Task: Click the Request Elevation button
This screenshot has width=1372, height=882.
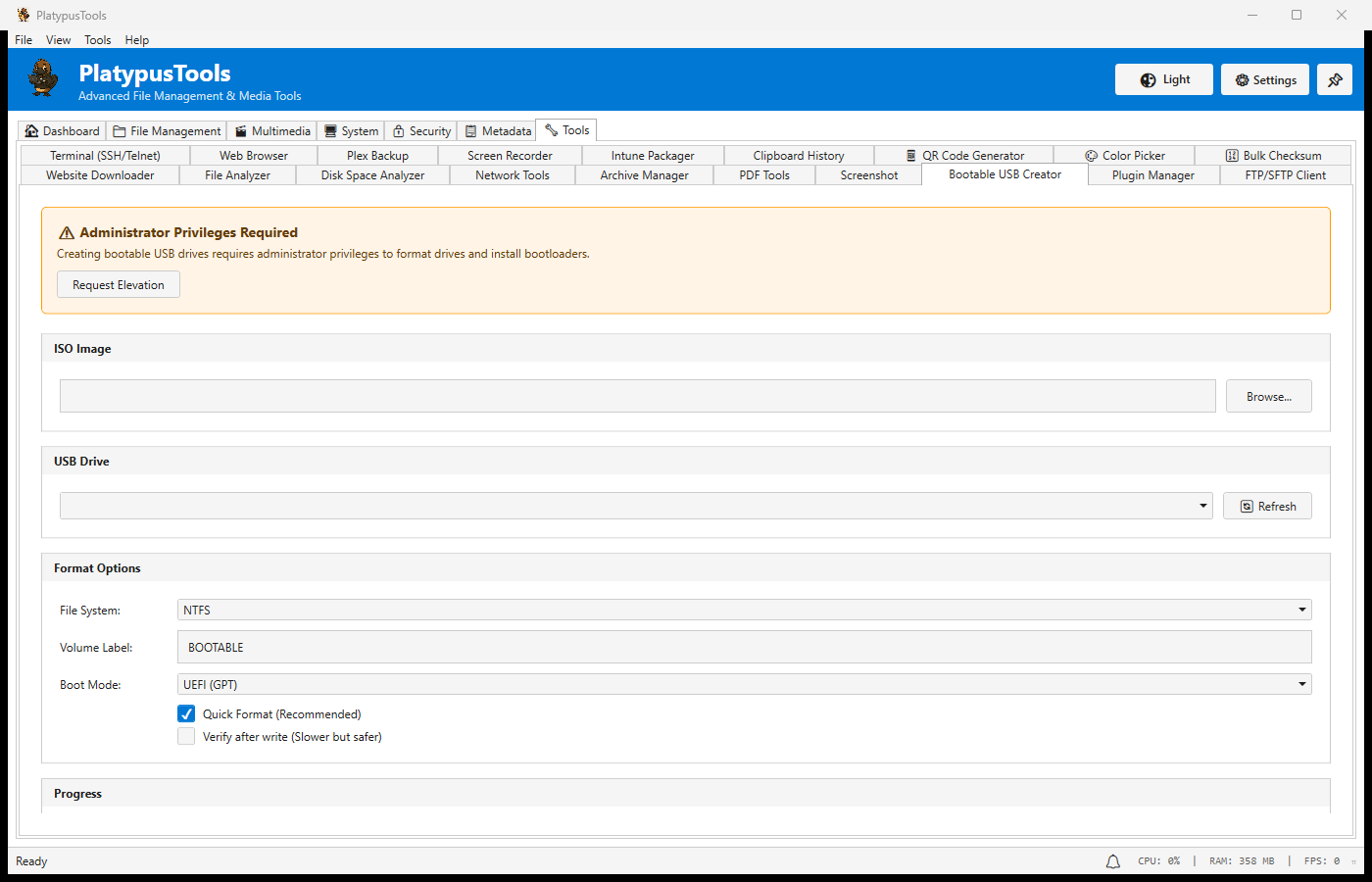Action: [119, 285]
